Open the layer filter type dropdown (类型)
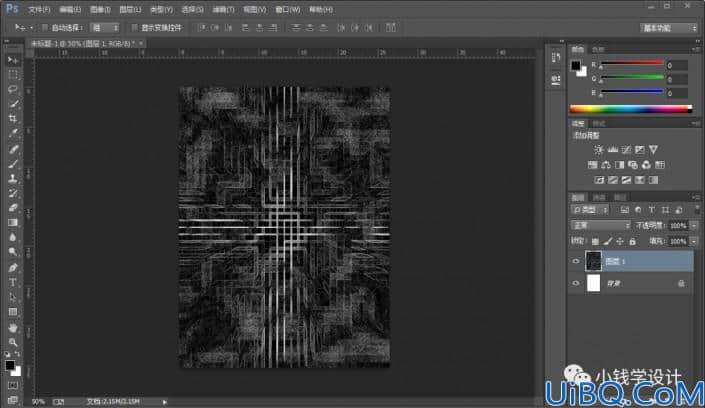Viewport: 705px width, 408px height. [x=590, y=210]
